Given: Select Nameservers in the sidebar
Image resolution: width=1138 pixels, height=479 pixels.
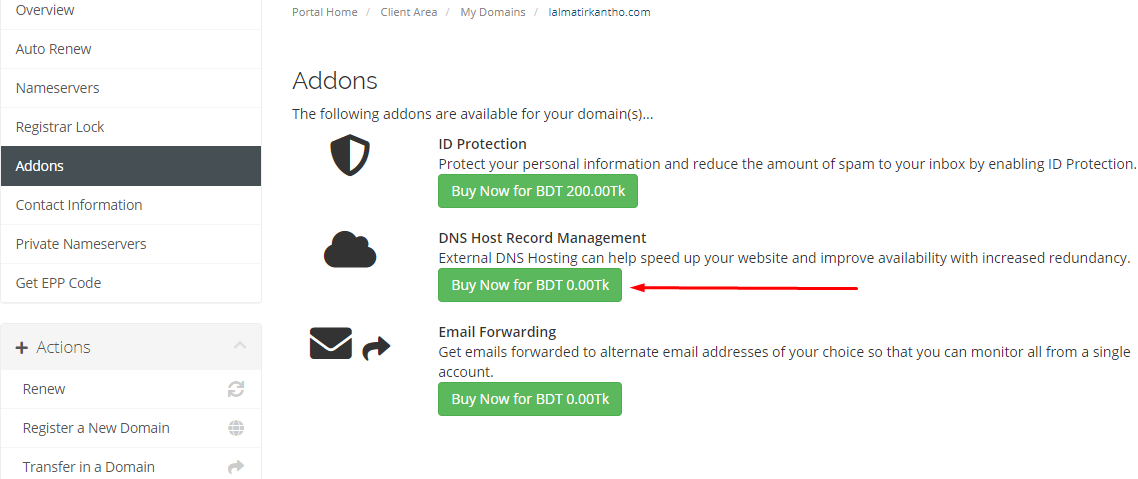Looking at the screenshot, I should [x=131, y=88].
